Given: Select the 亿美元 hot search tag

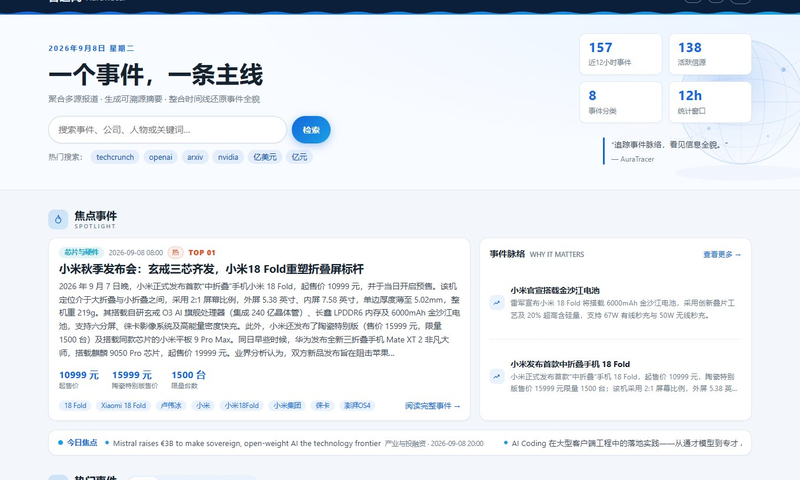Looking at the screenshot, I should click(265, 157).
